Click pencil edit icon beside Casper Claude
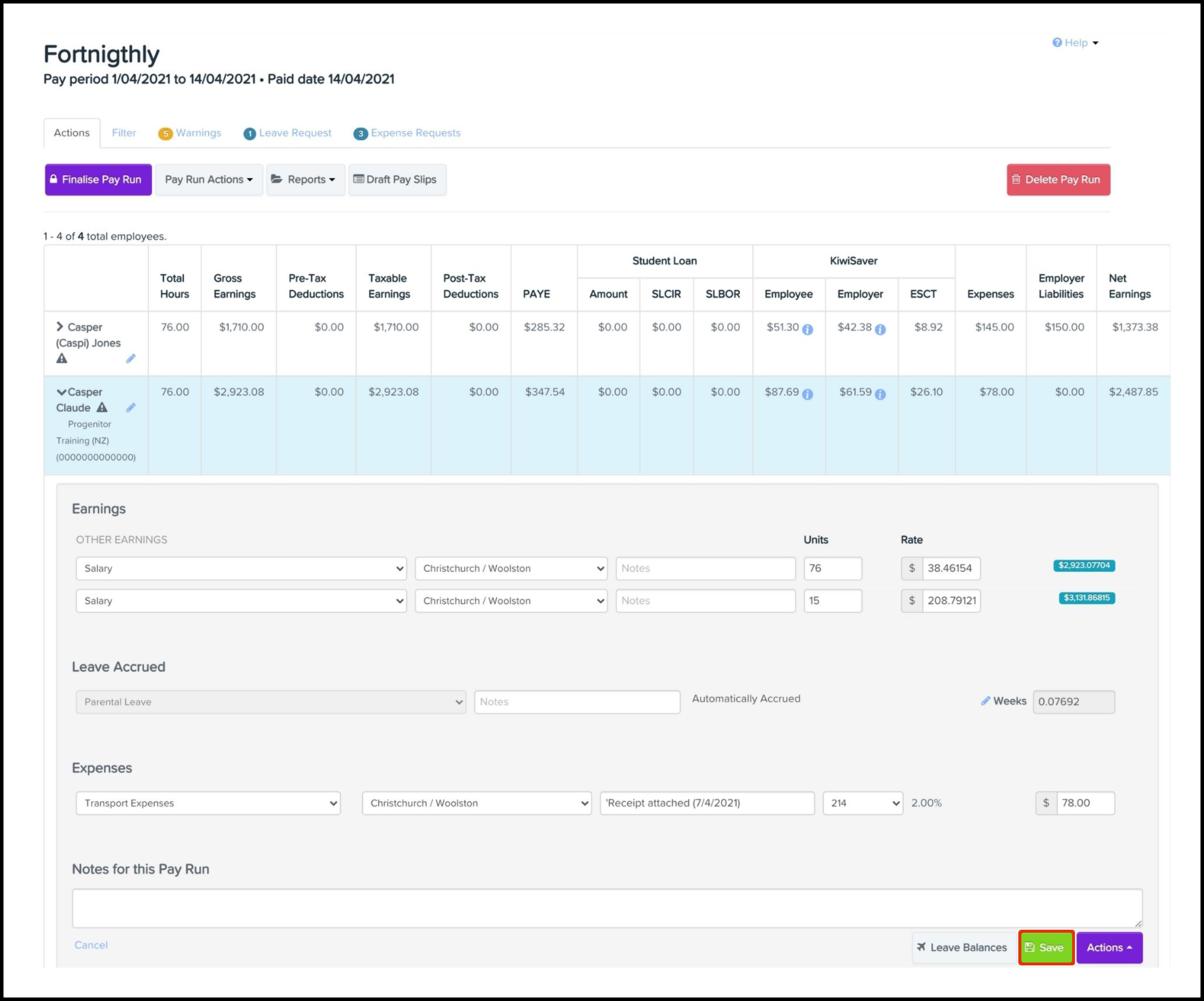 point(130,408)
